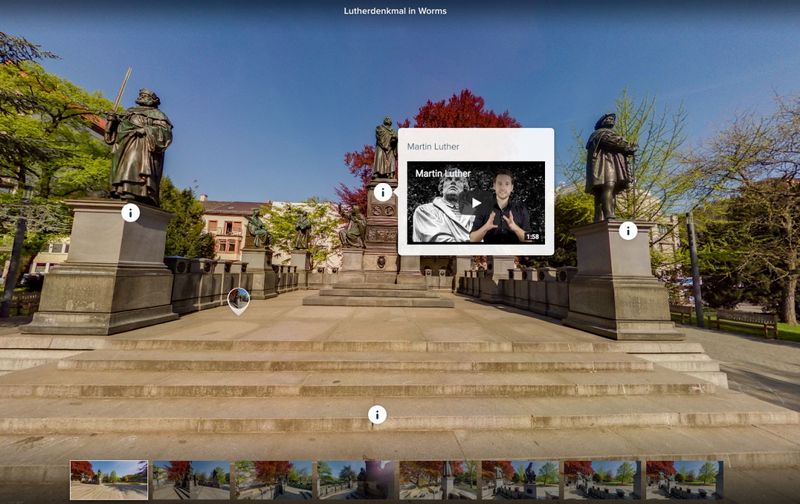Click info hotspot on central Luther monument
Image resolution: width=800 pixels, height=504 pixels.
(383, 192)
